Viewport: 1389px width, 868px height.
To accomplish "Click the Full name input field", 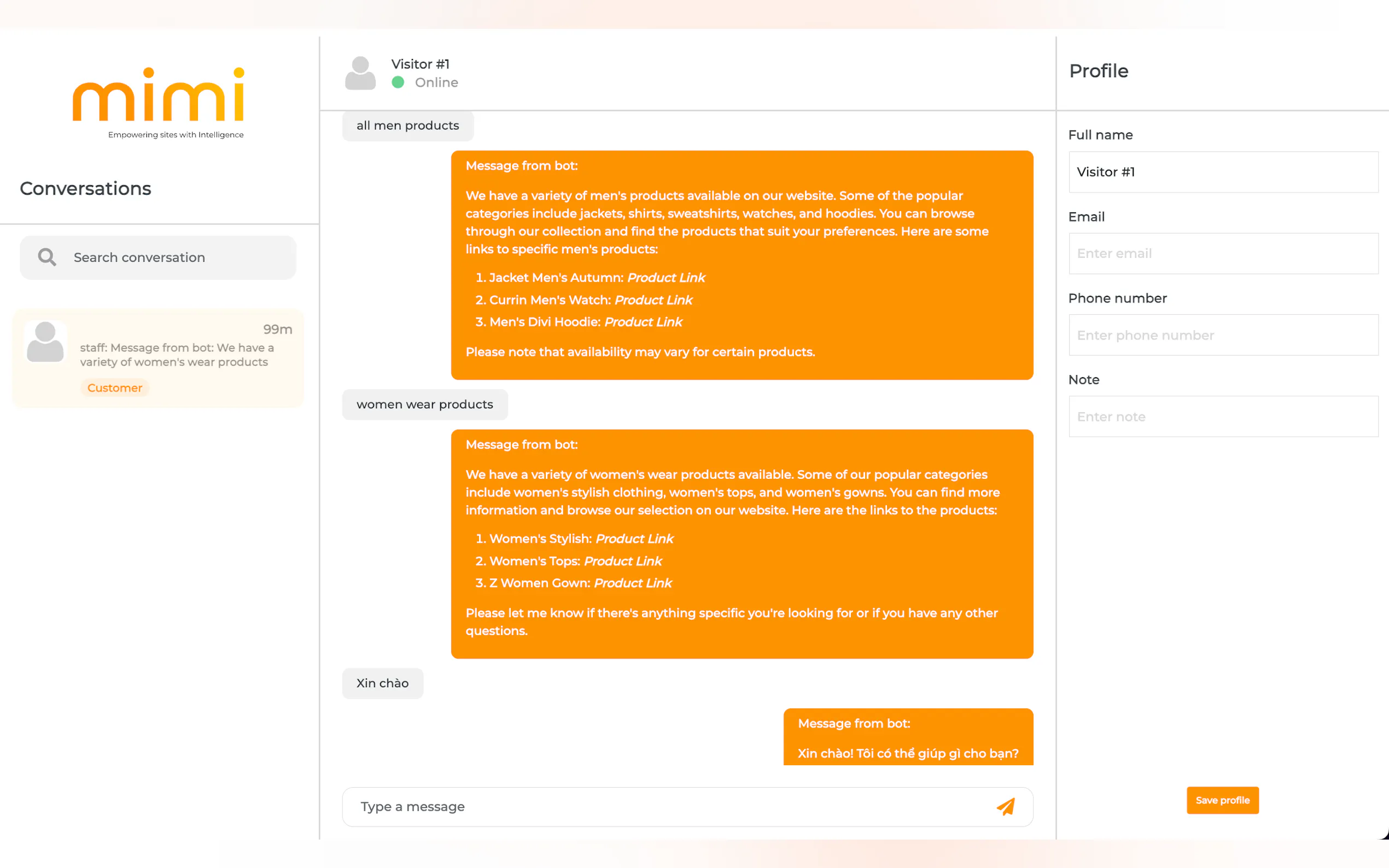I will click(1223, 172).
